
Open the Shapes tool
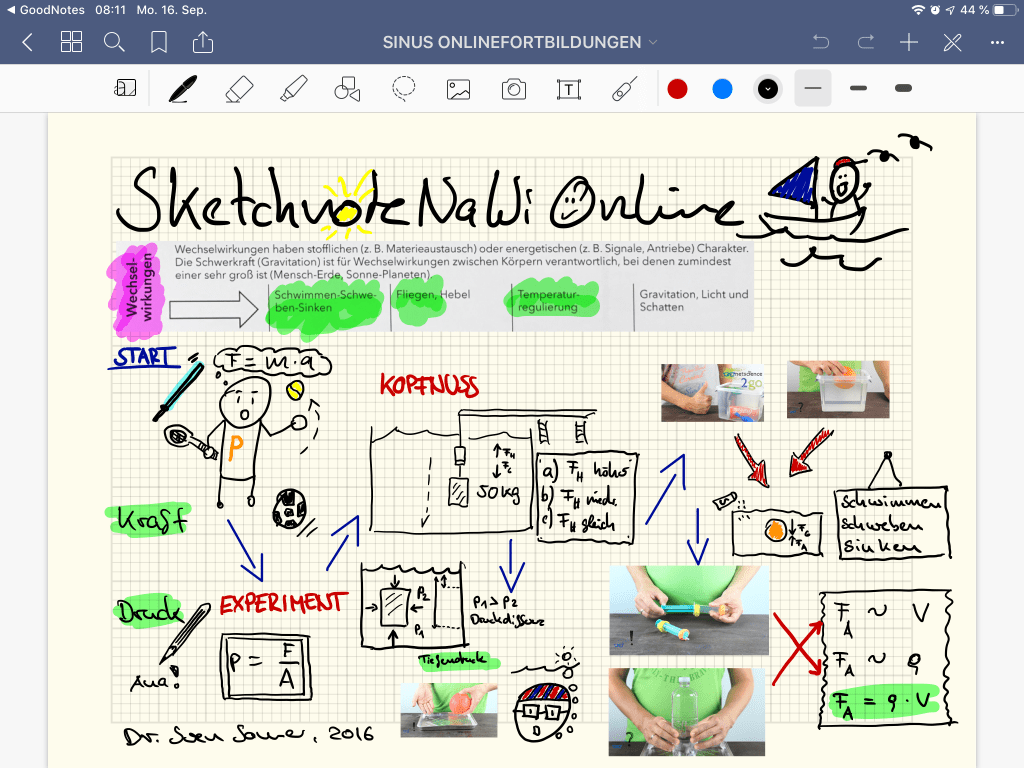347,89
